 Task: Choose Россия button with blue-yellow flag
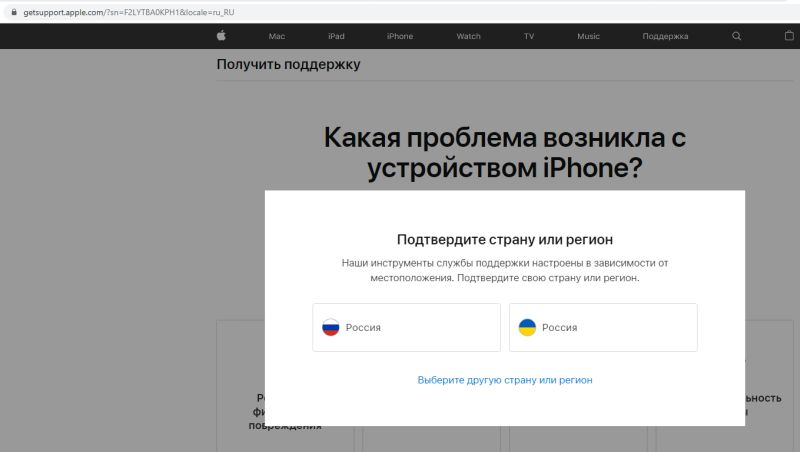pyautogui.click(x=603, y=328)
